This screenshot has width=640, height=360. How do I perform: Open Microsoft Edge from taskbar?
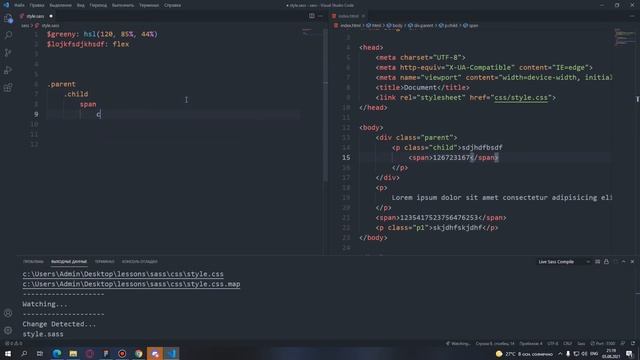[x=57, y=353]
